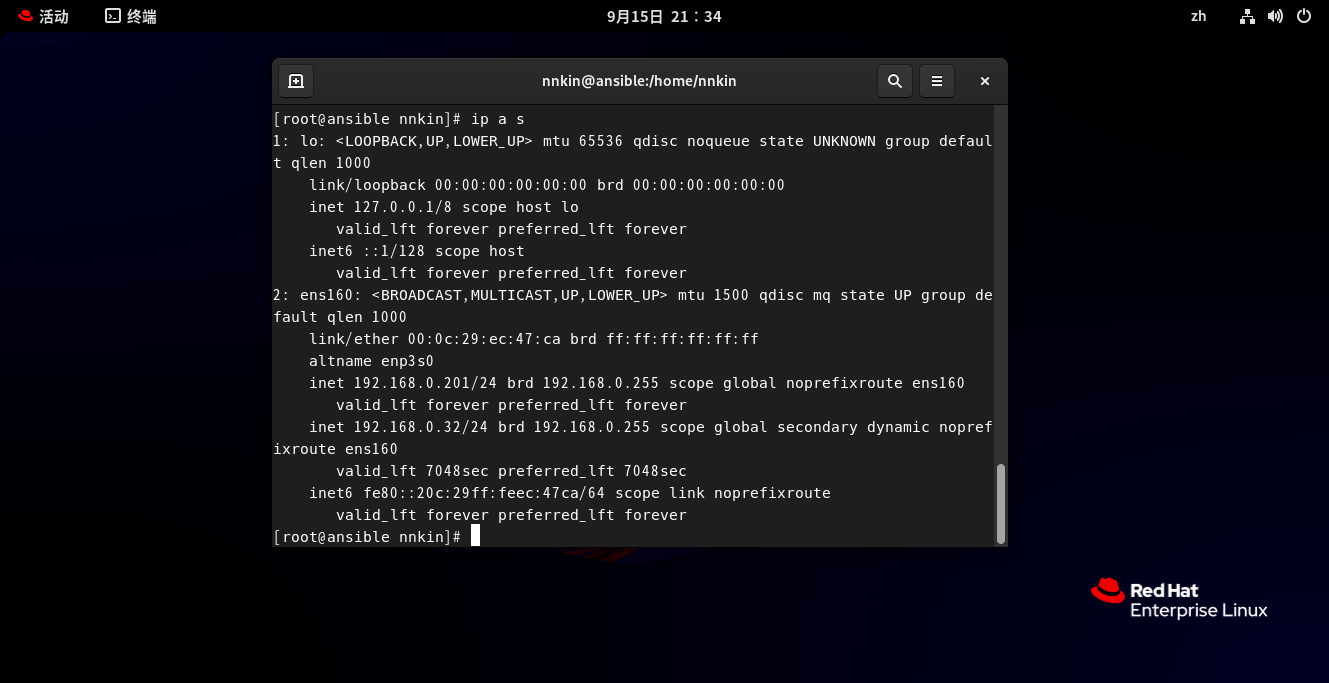Click the network status icon in top bar

(1247, 16)
